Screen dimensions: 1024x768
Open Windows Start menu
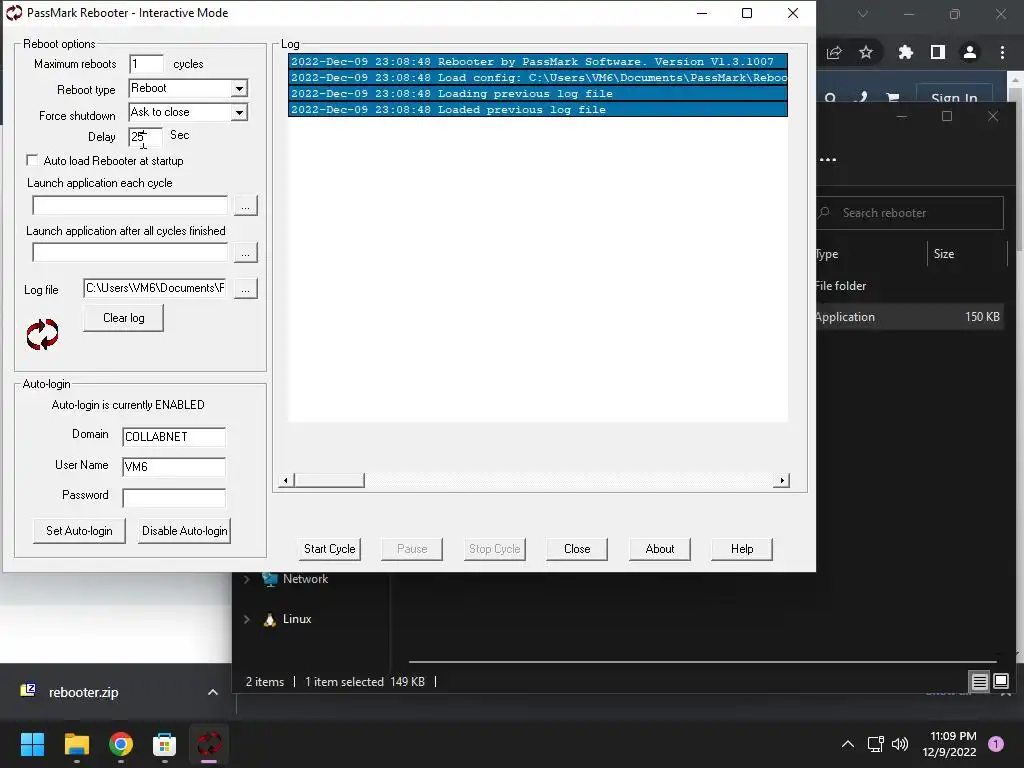pos(32,744)
